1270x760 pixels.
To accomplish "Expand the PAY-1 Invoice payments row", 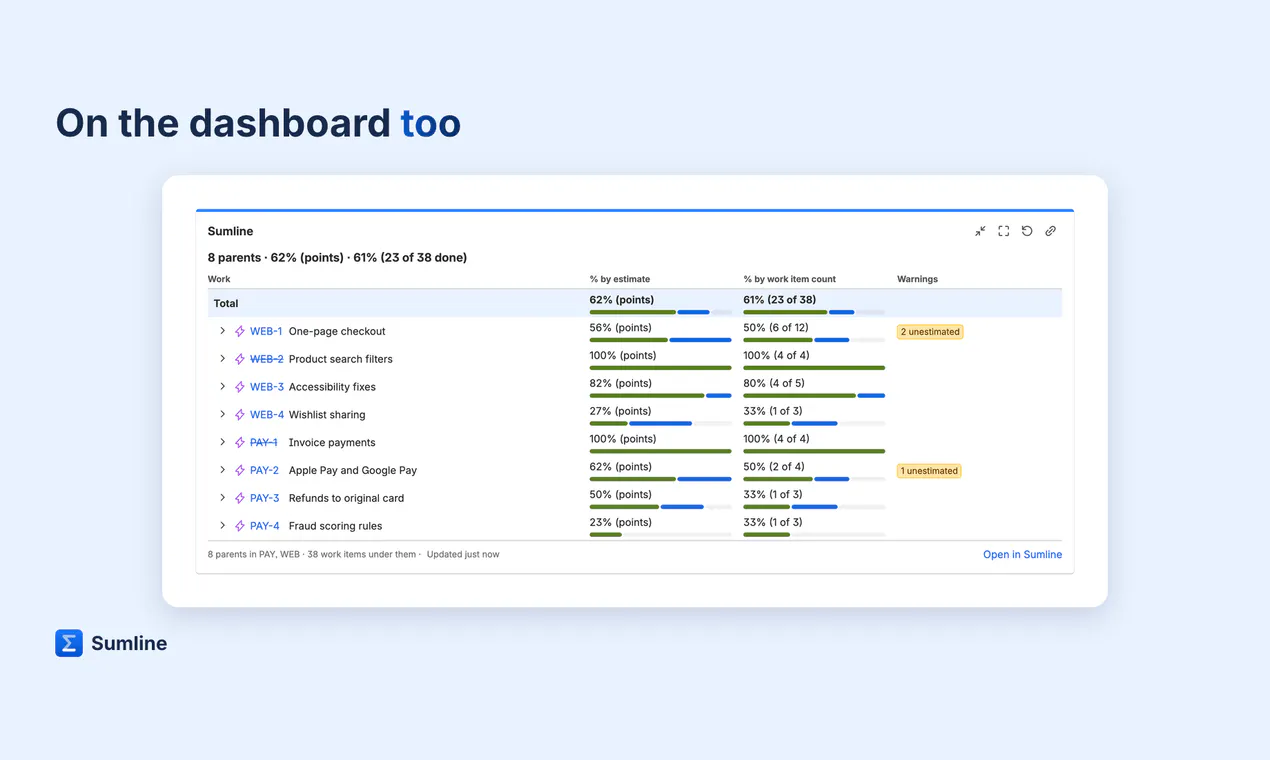I will pyautogui.click(x=222, y=442).
